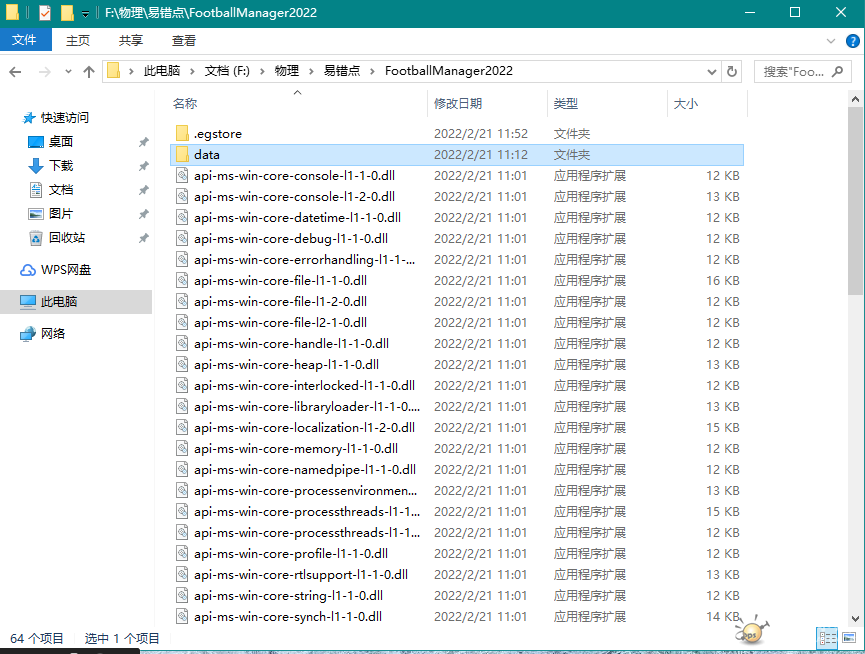Viewport: 865px width, 654px height.
Task: Select file api-ms-win-core-file-l1-2-0.dll
Action: tap(457, 302)
